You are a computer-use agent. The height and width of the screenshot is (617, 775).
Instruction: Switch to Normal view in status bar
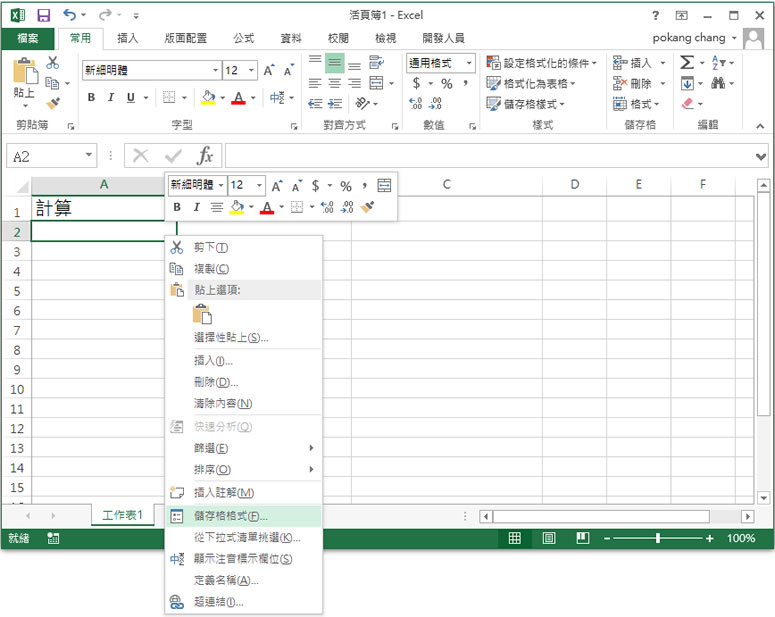[x=515, y=538]
